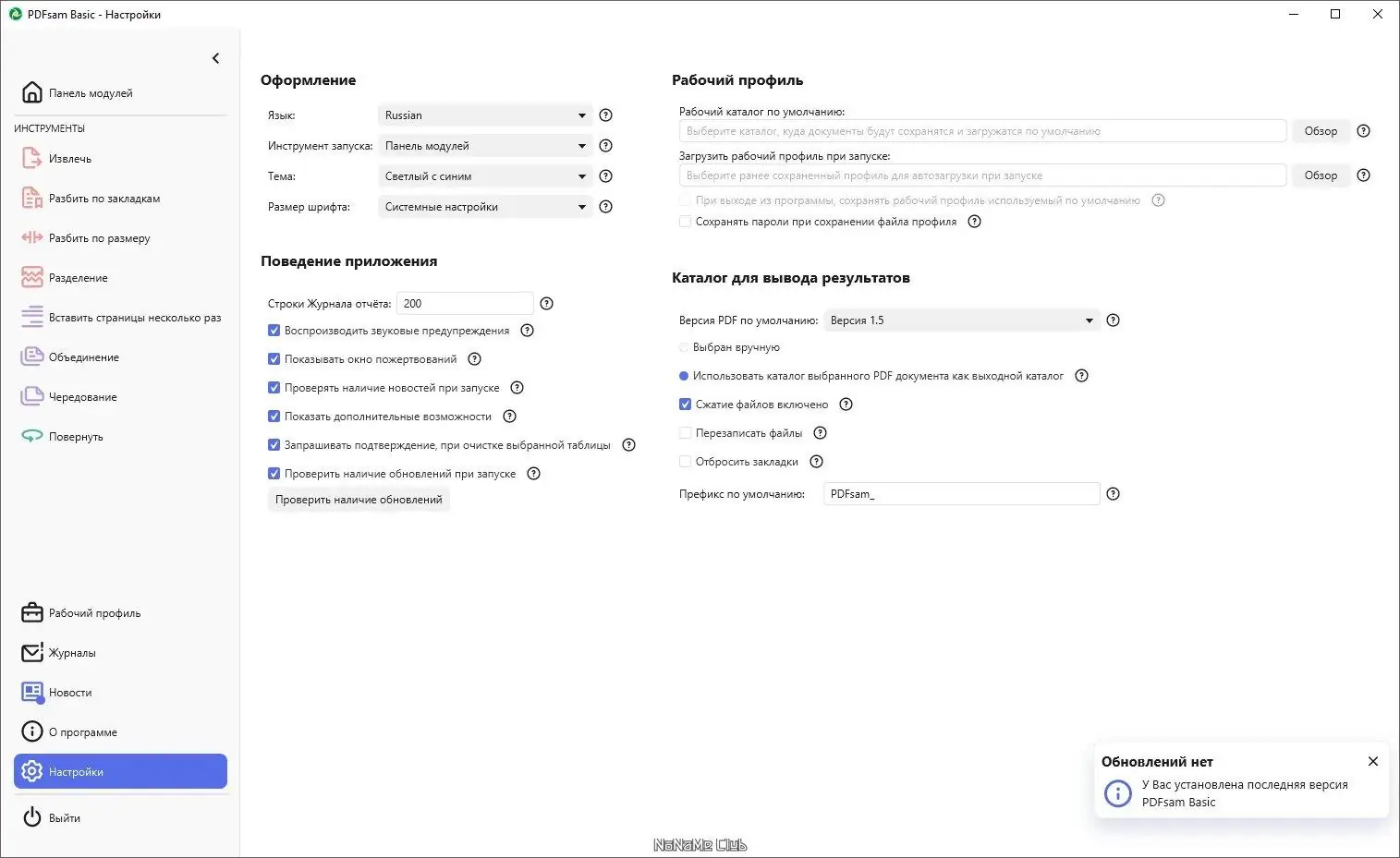Viewport: 1400px width, 858px height.
Task: Click help icon next to Язык dropdown
Action: [606, 115]
